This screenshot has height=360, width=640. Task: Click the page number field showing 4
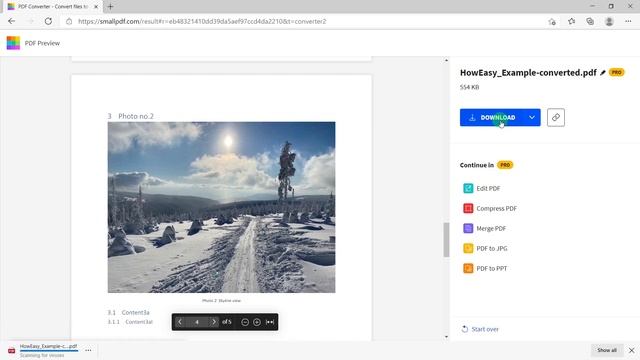pos(197,322)
